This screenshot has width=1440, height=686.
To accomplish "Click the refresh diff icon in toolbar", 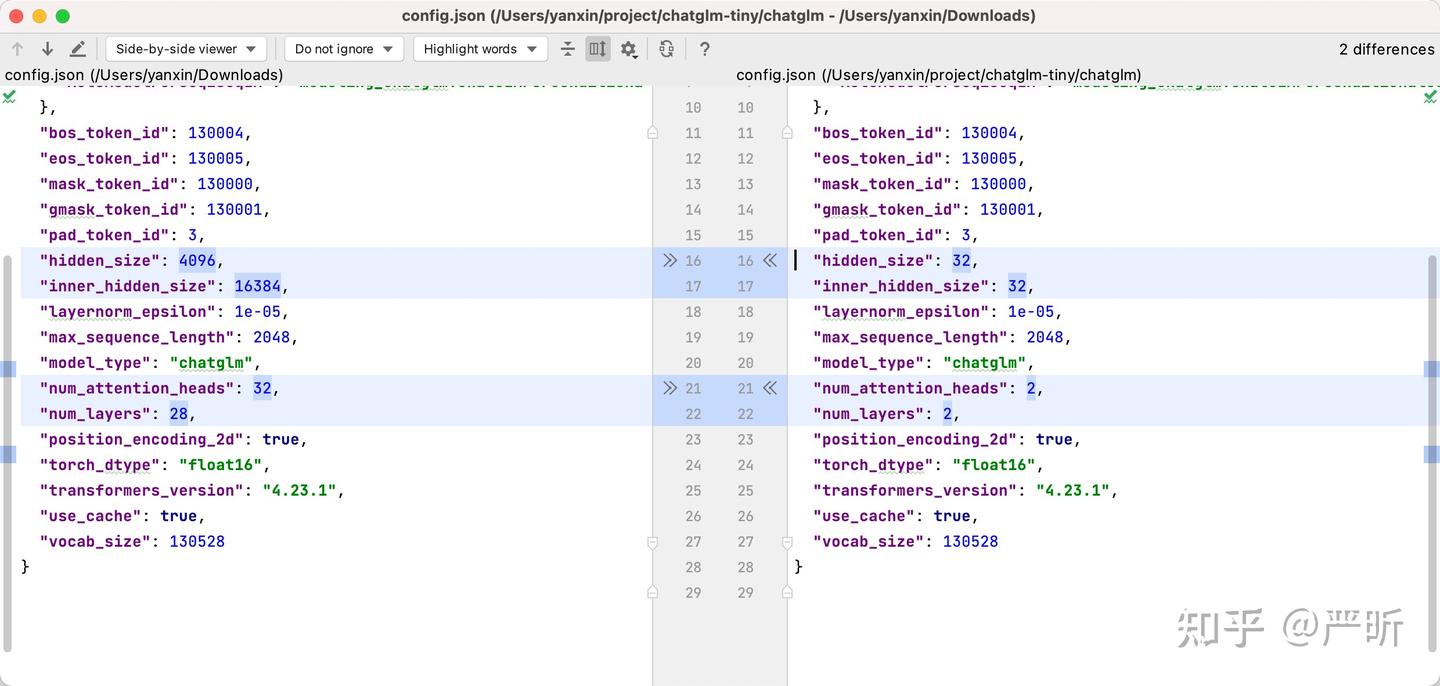I will (x=667, y=49).
